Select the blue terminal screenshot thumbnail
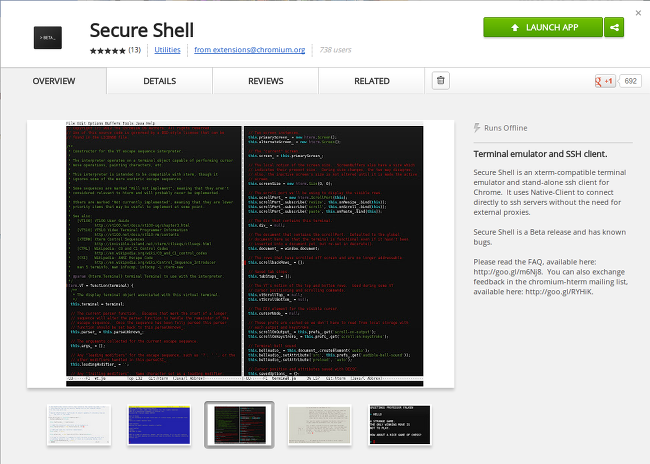The height and width of the screenshot is (464, 650). click(x=159, y=425)
